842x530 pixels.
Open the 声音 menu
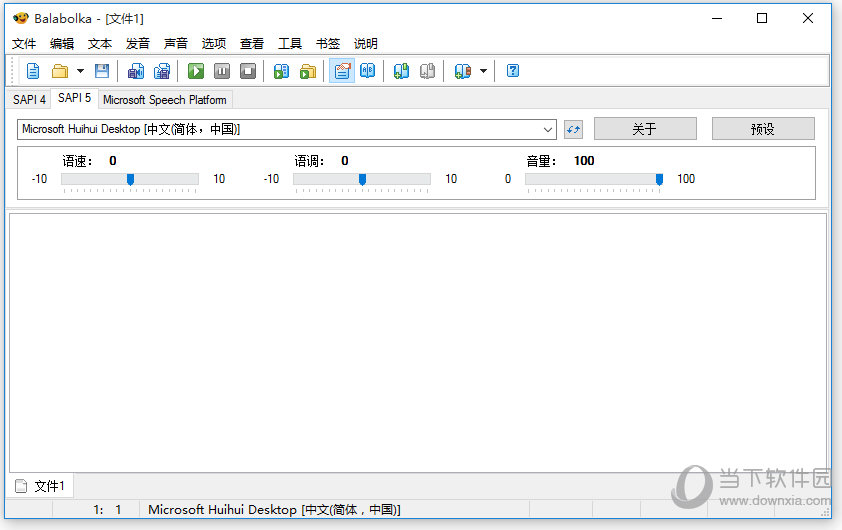(x=176, y=43)
